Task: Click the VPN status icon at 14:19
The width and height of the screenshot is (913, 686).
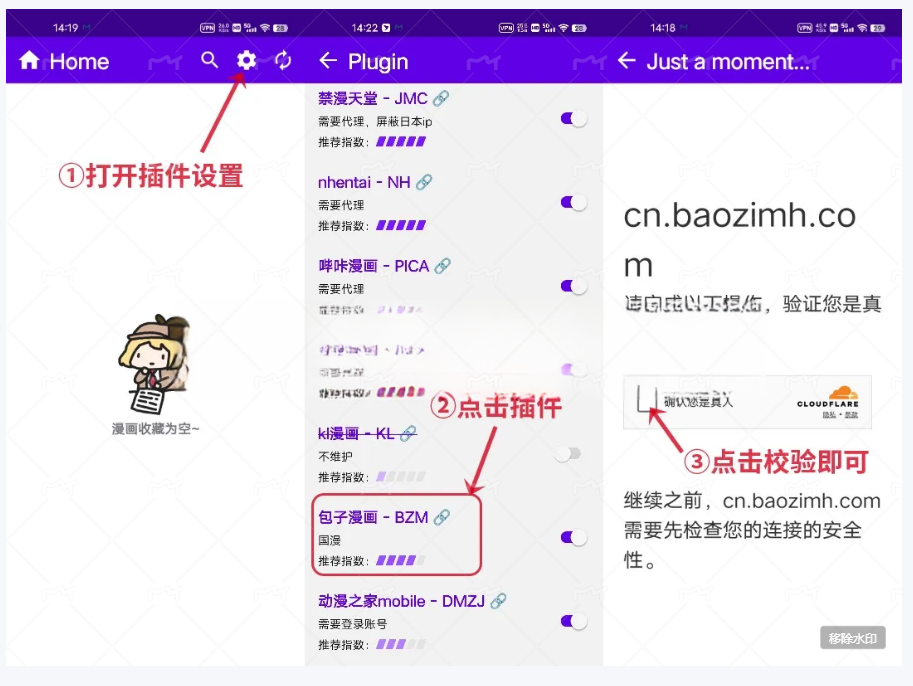Action: pos(207,27)
